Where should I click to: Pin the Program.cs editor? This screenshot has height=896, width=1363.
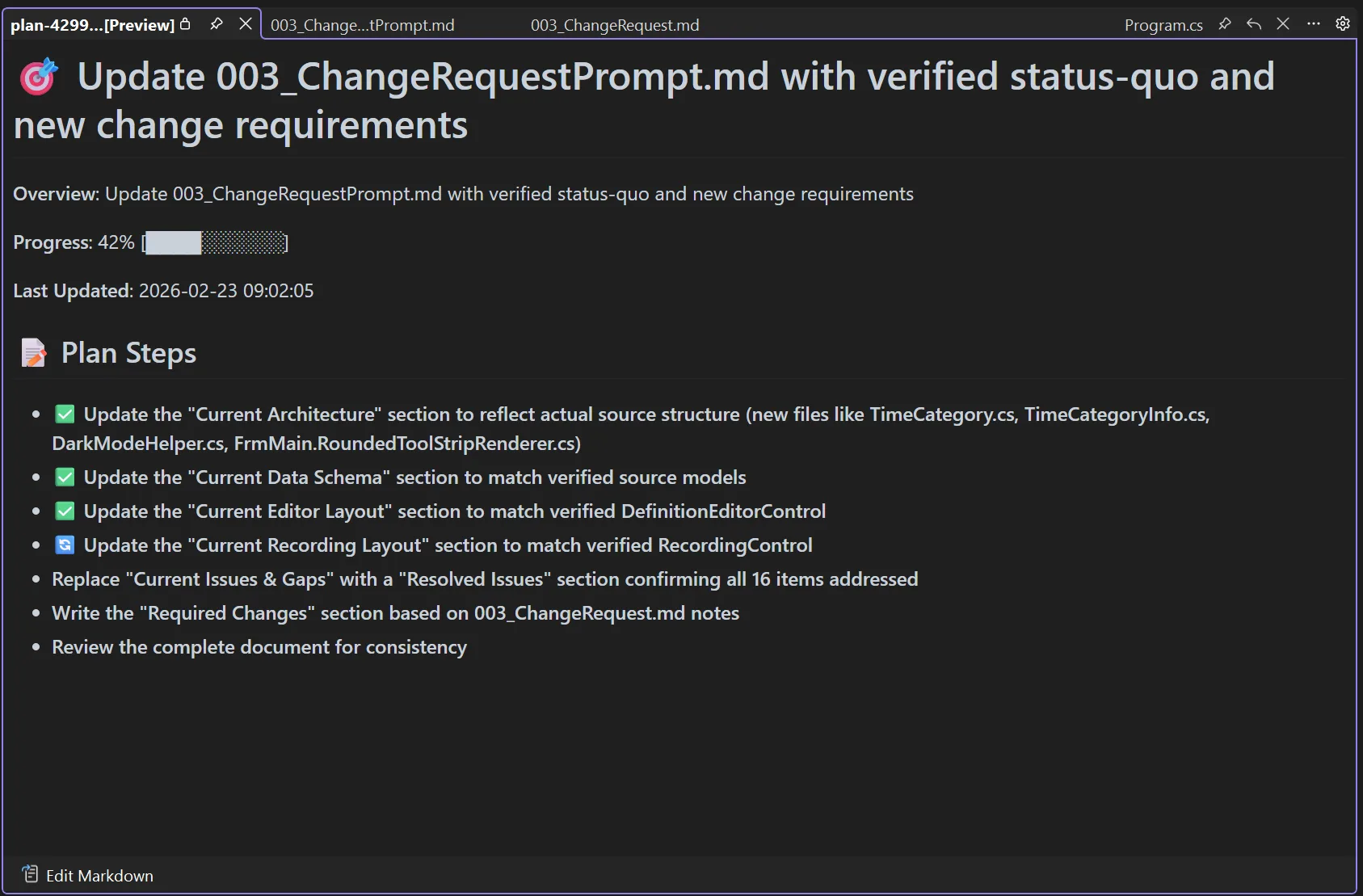click(1225, 24)
